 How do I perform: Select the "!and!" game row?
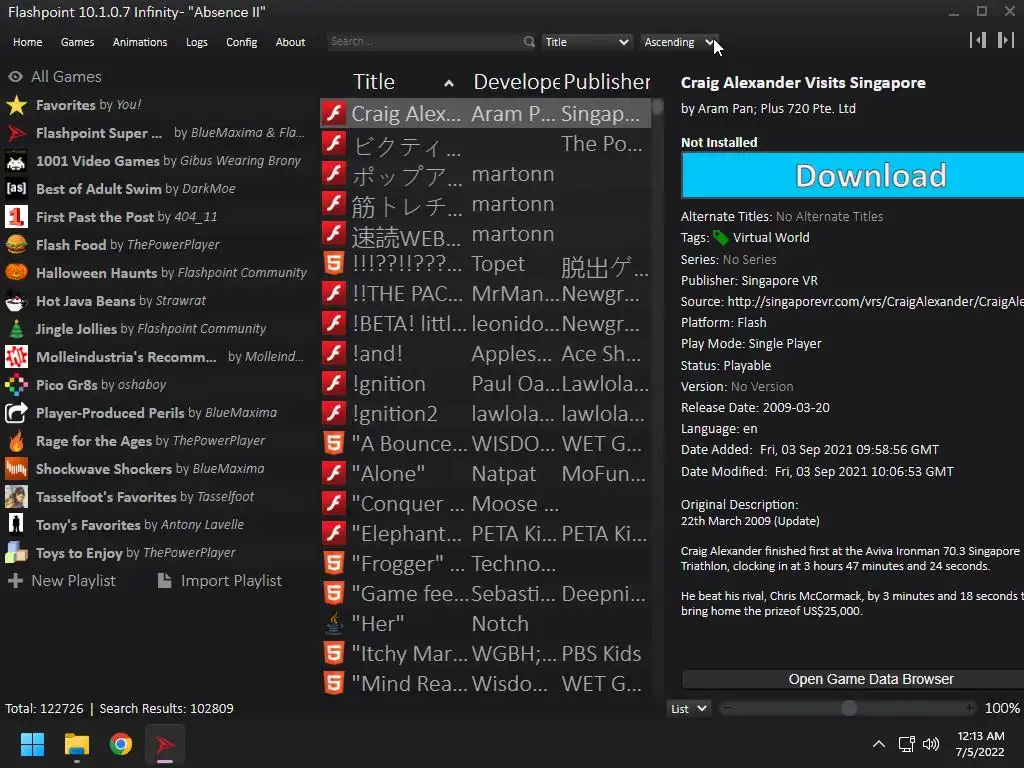coord(486,354)
